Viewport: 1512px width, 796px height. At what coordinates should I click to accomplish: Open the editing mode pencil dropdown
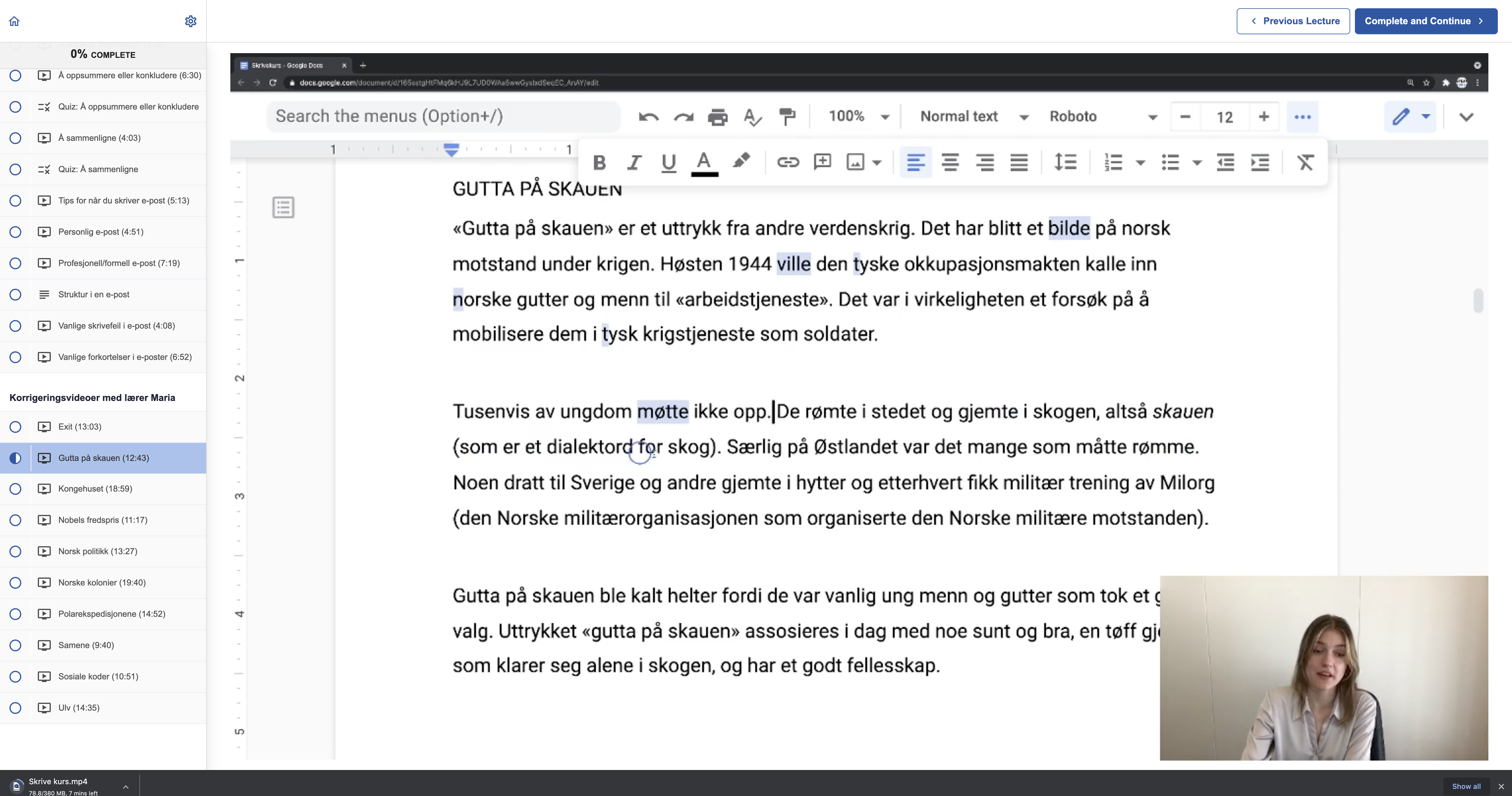click(x=1426, y=116)
